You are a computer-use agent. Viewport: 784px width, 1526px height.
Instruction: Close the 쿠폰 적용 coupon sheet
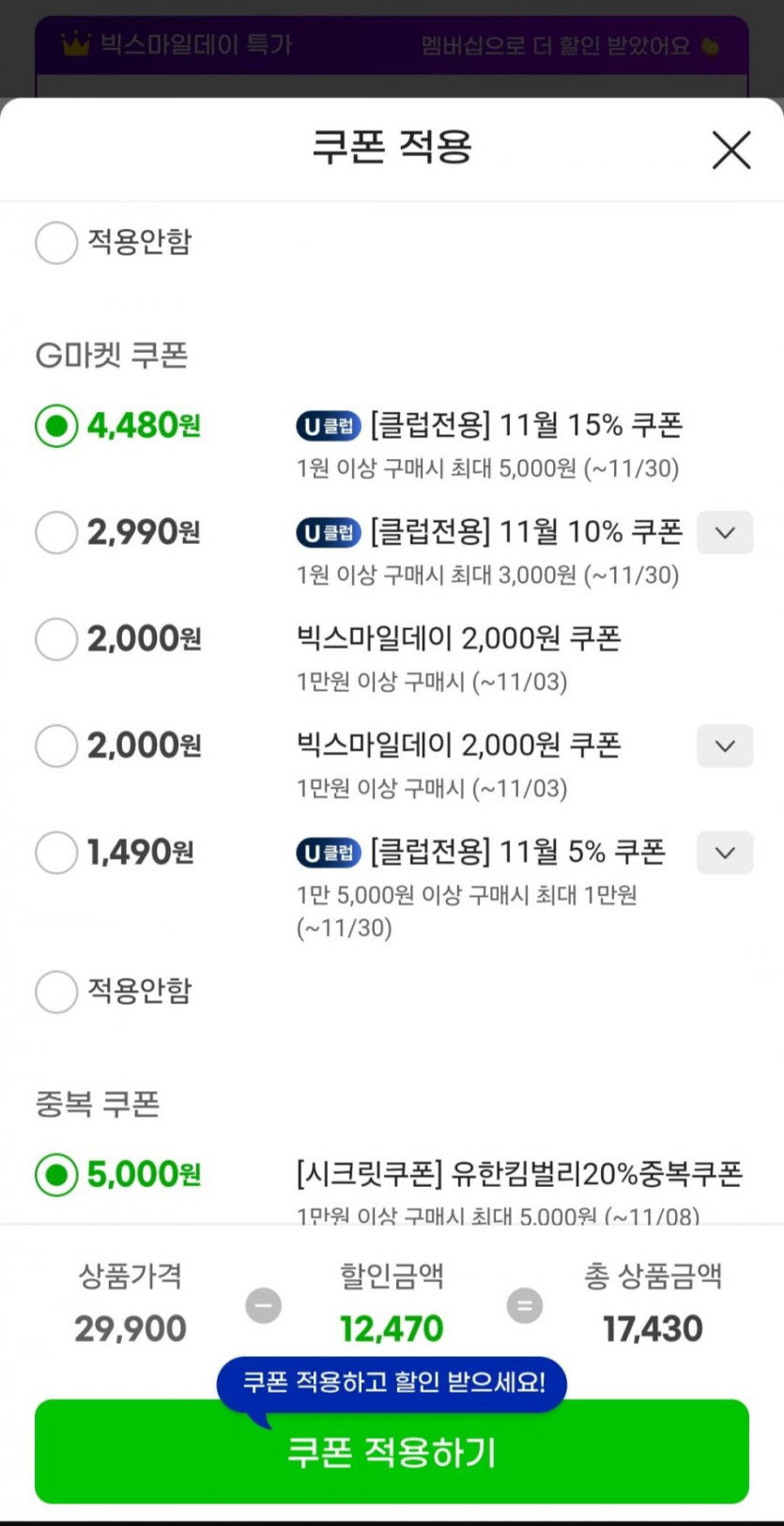730,150
